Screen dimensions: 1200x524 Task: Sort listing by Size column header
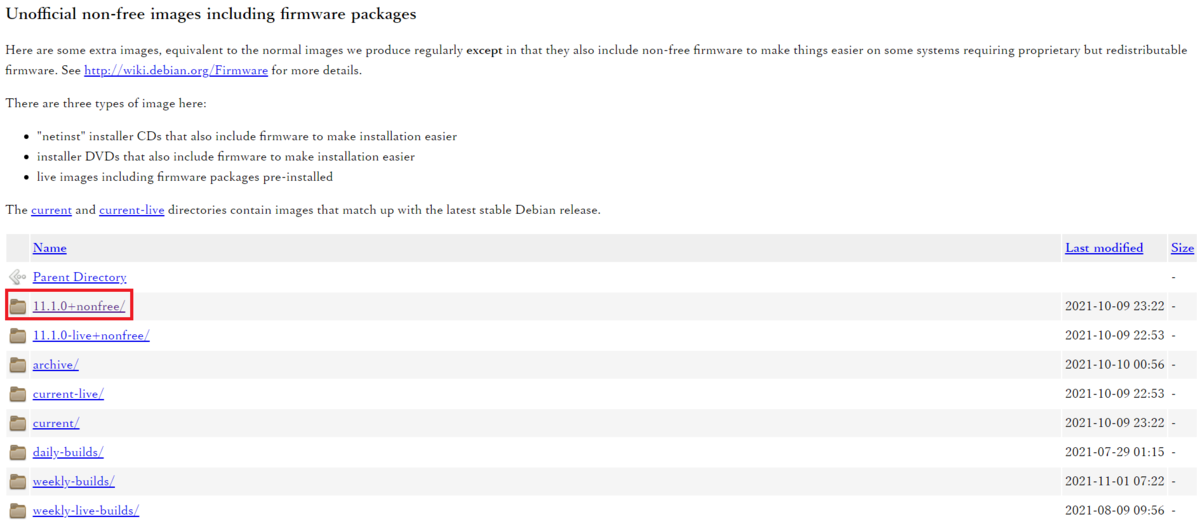pyautogui.click(x=1182, y=248)
